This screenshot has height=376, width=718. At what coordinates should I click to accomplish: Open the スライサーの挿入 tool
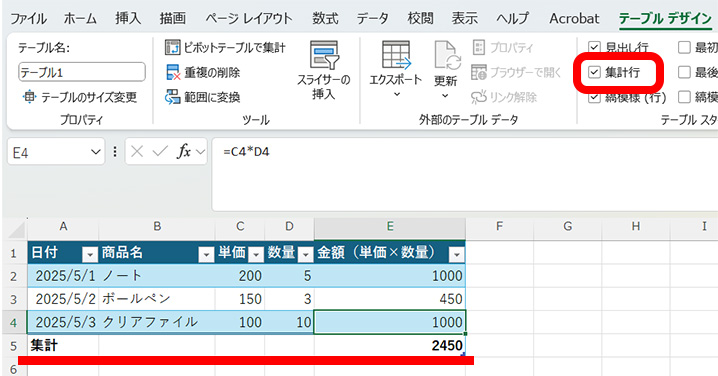coord(324,71)
